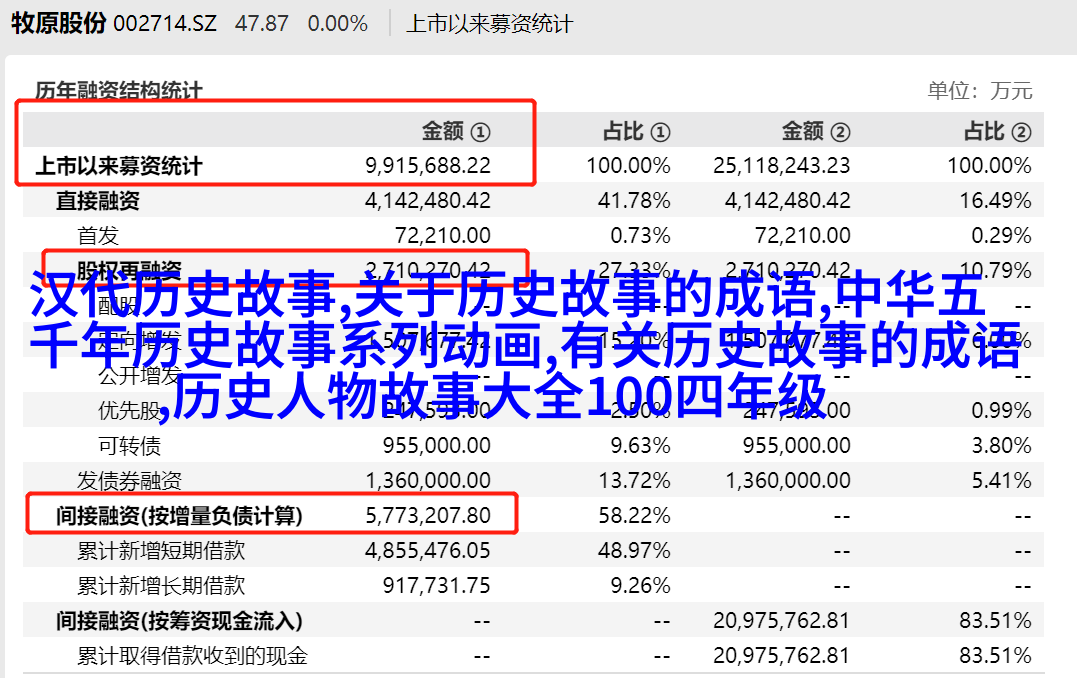This screenshot has width=1077, height=678.
Task: Click 9.63% in the 可转债 row
Action: click(640, 446)
